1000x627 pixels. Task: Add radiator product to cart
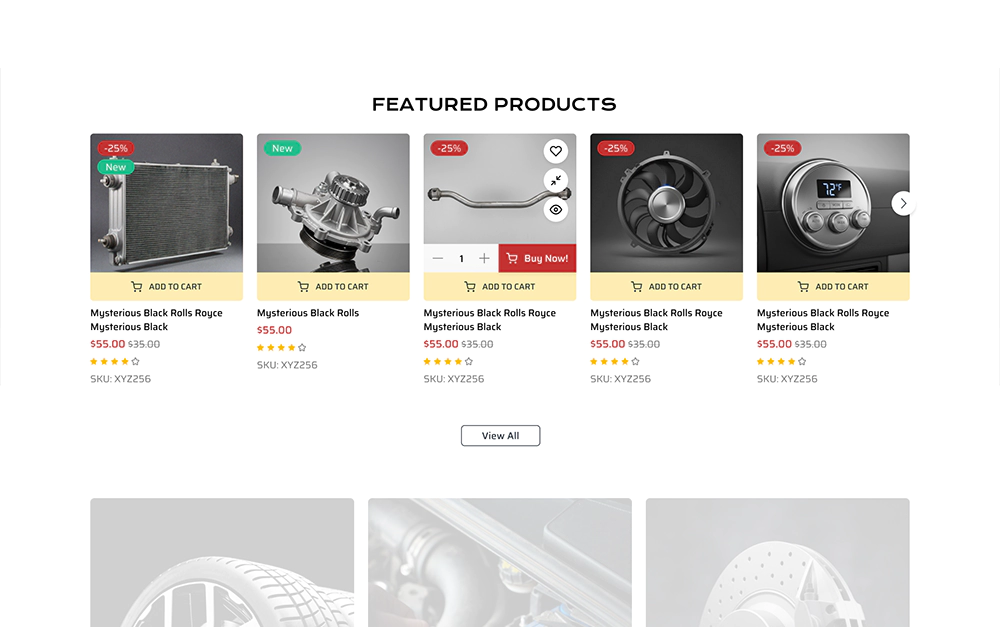tap(166, 286)
